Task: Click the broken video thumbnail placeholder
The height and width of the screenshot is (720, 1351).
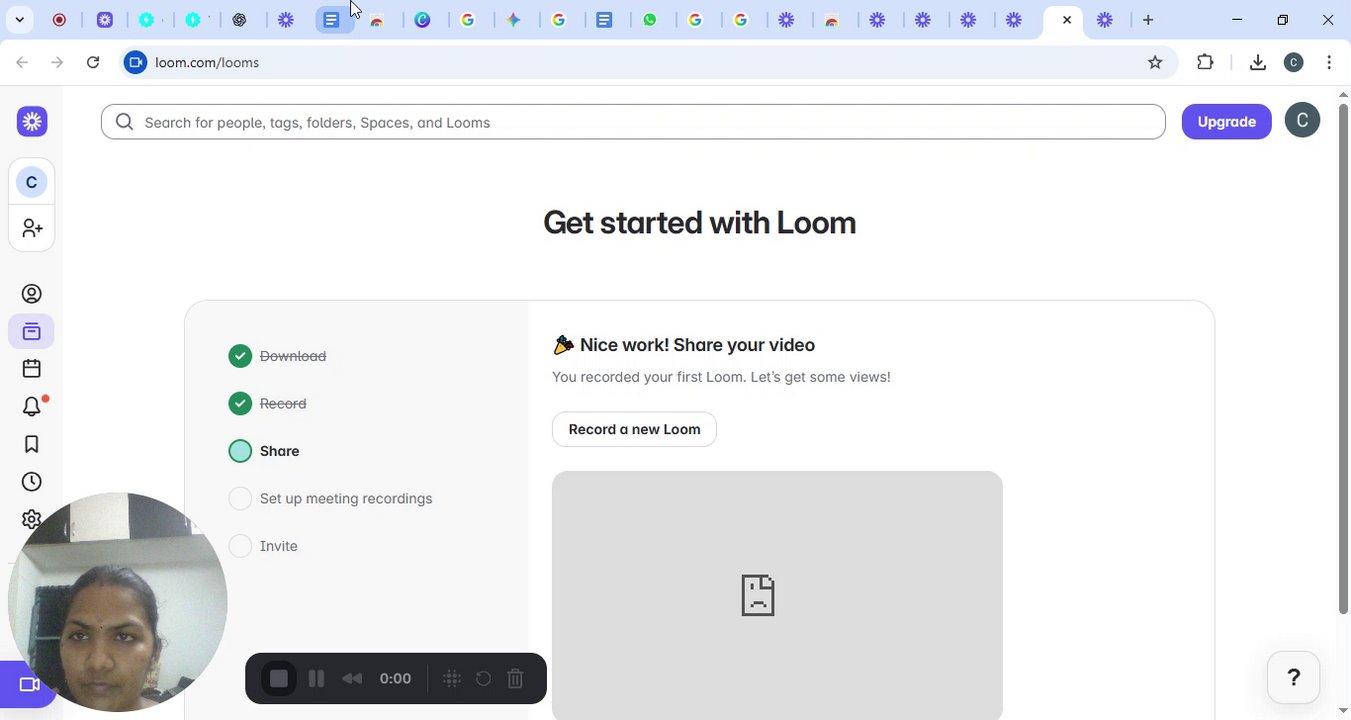Action: [x=777, y=595]
